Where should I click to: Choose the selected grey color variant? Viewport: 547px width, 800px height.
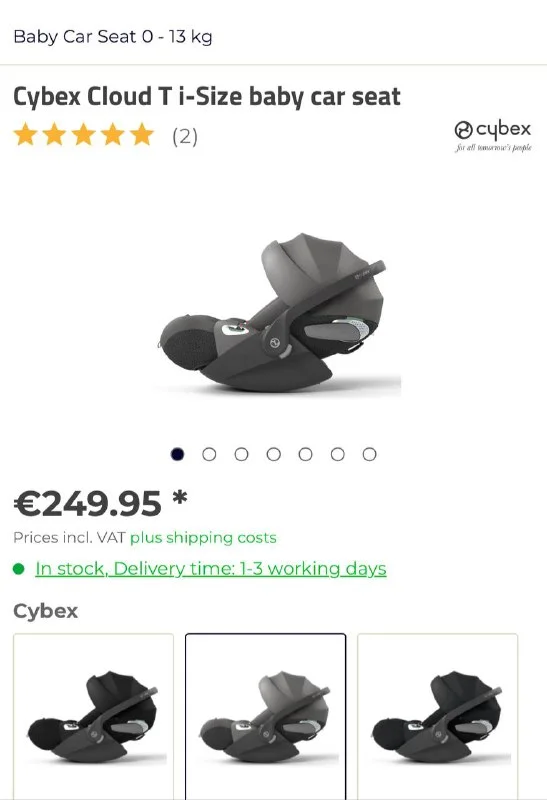tap(265, 716)
